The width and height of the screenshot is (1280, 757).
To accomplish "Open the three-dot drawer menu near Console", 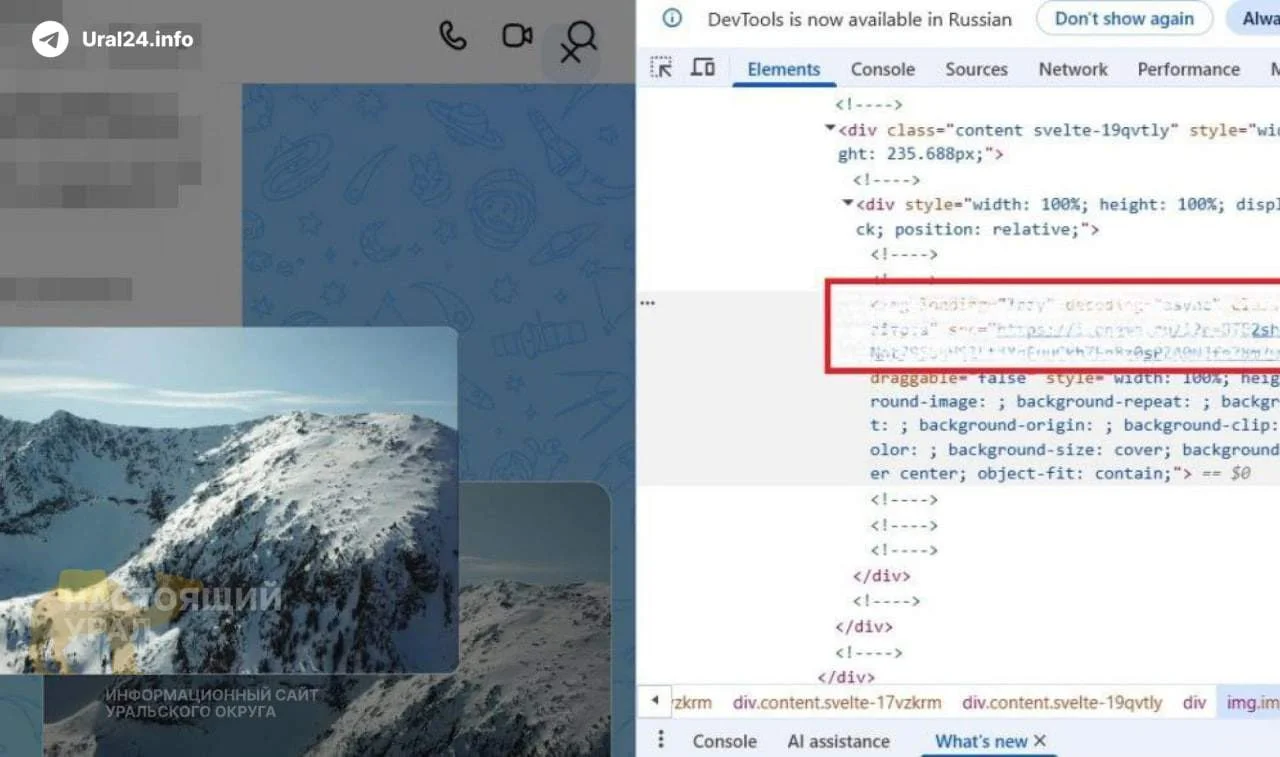I will click(660, 740).
